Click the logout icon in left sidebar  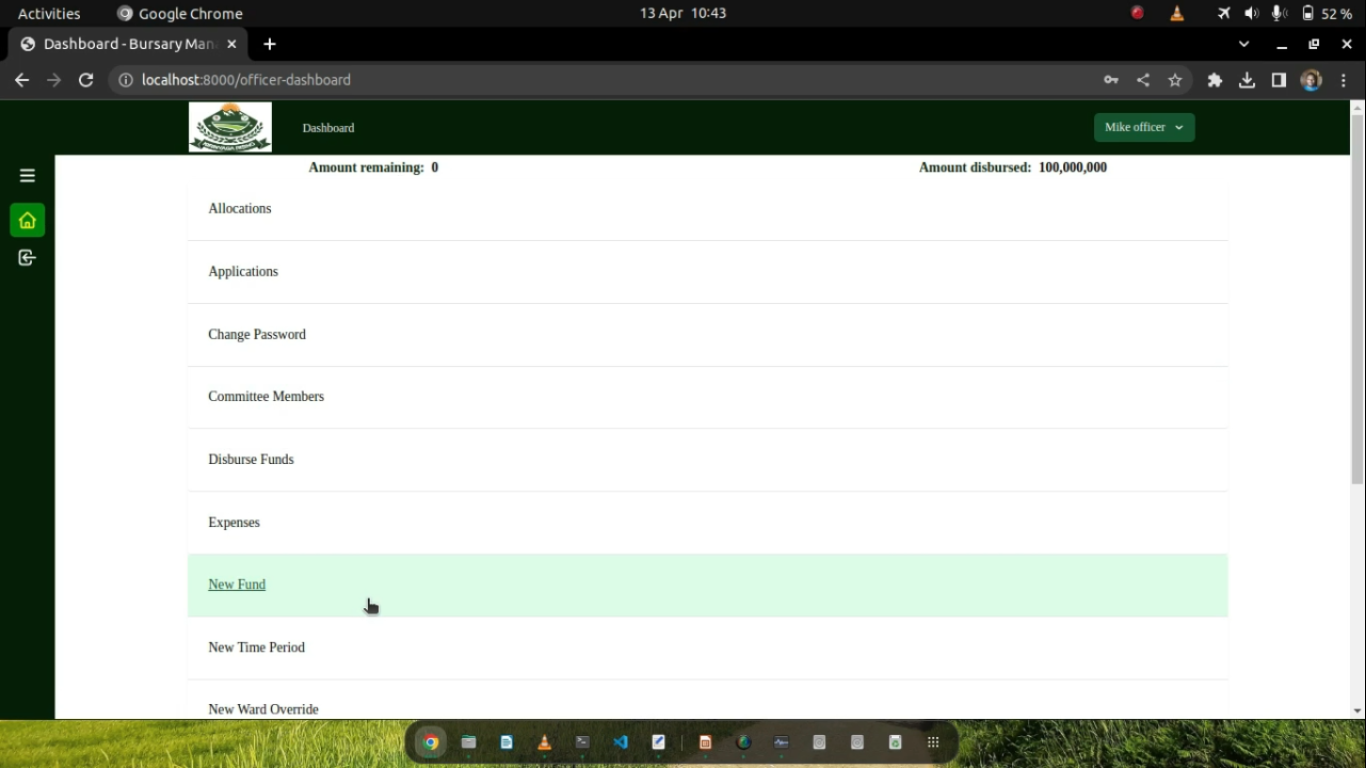27,257
